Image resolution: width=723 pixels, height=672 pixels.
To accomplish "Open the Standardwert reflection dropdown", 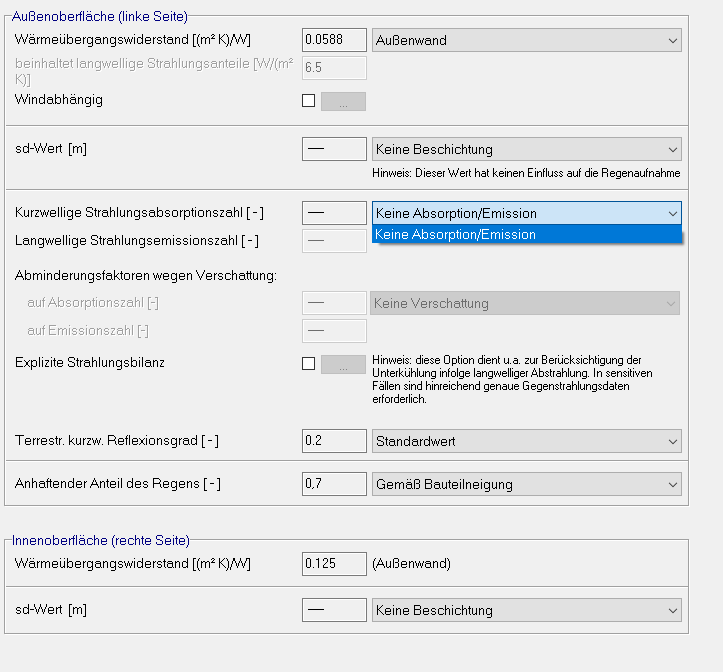I will point(526,441).
